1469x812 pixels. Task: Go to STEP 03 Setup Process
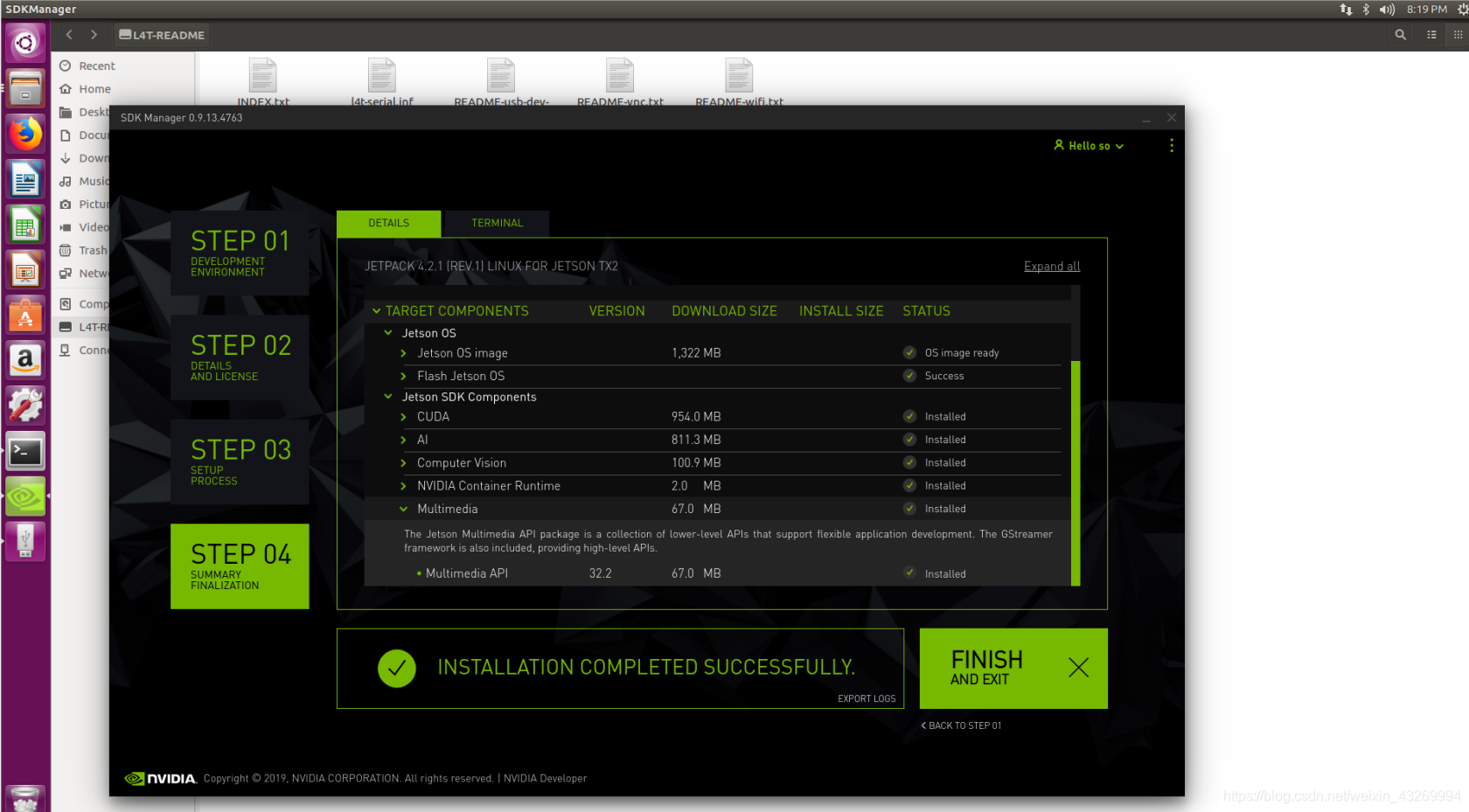pyautogui.click(x=240, y=462)
